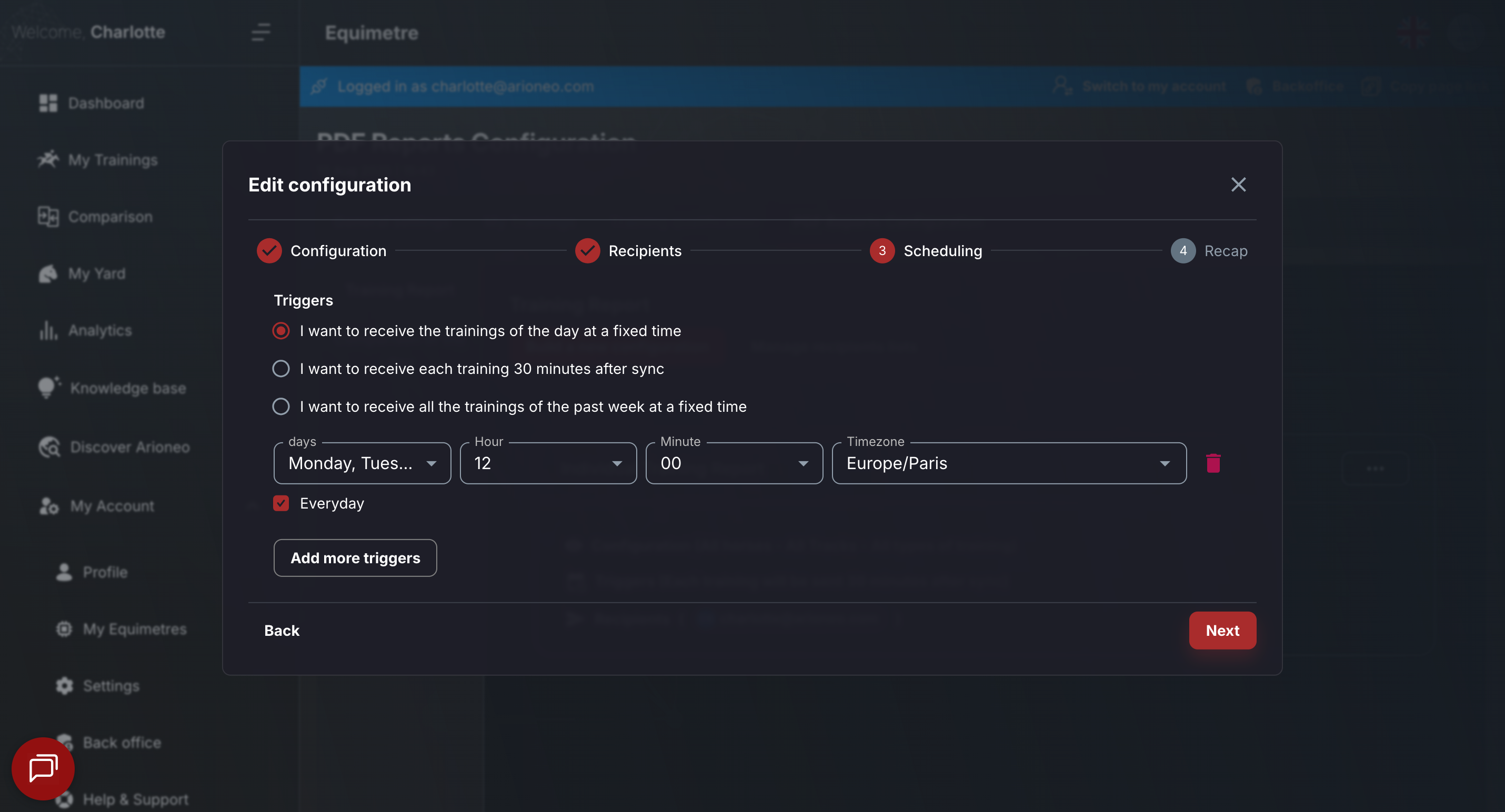
Task: Click the Profile person icon
Action: (x=64, y=572)
